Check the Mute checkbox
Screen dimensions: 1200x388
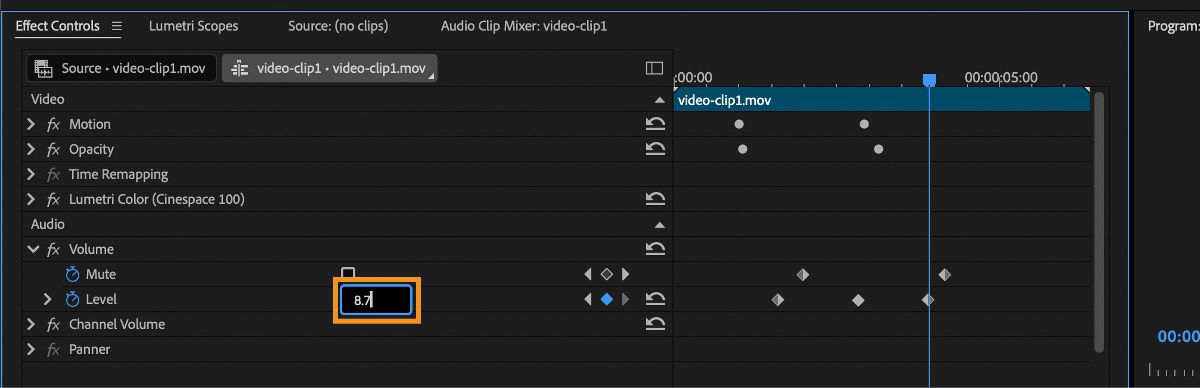coord(348,273)
